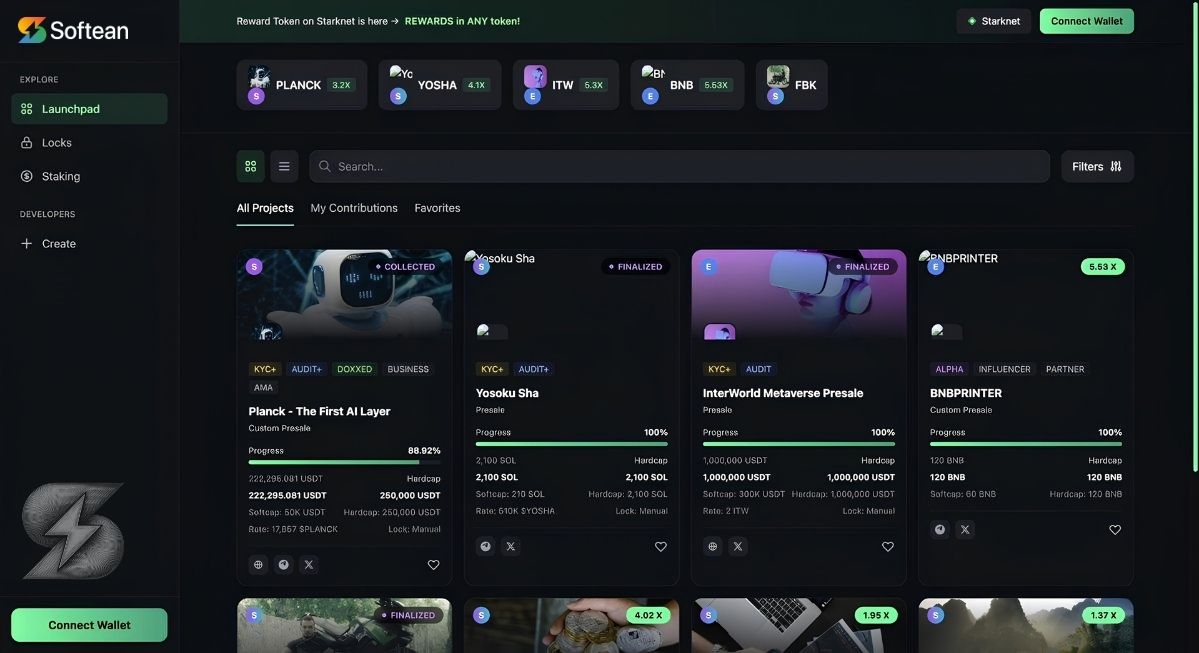Image resolution: width=1199 pixels, height=653 pixels.
Task: Favorite Yosoku Sha with heart icon
Action: (x=661, y=547)
